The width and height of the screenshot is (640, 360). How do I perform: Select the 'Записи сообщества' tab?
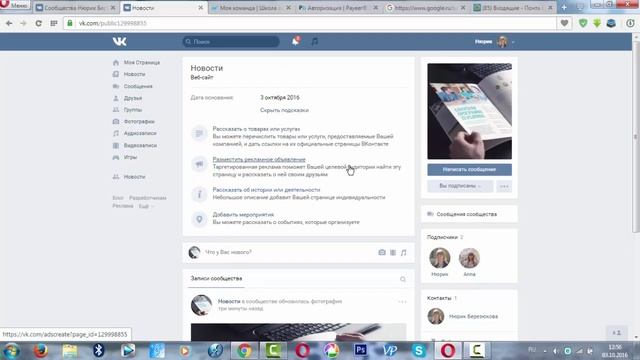pos(216,278)
